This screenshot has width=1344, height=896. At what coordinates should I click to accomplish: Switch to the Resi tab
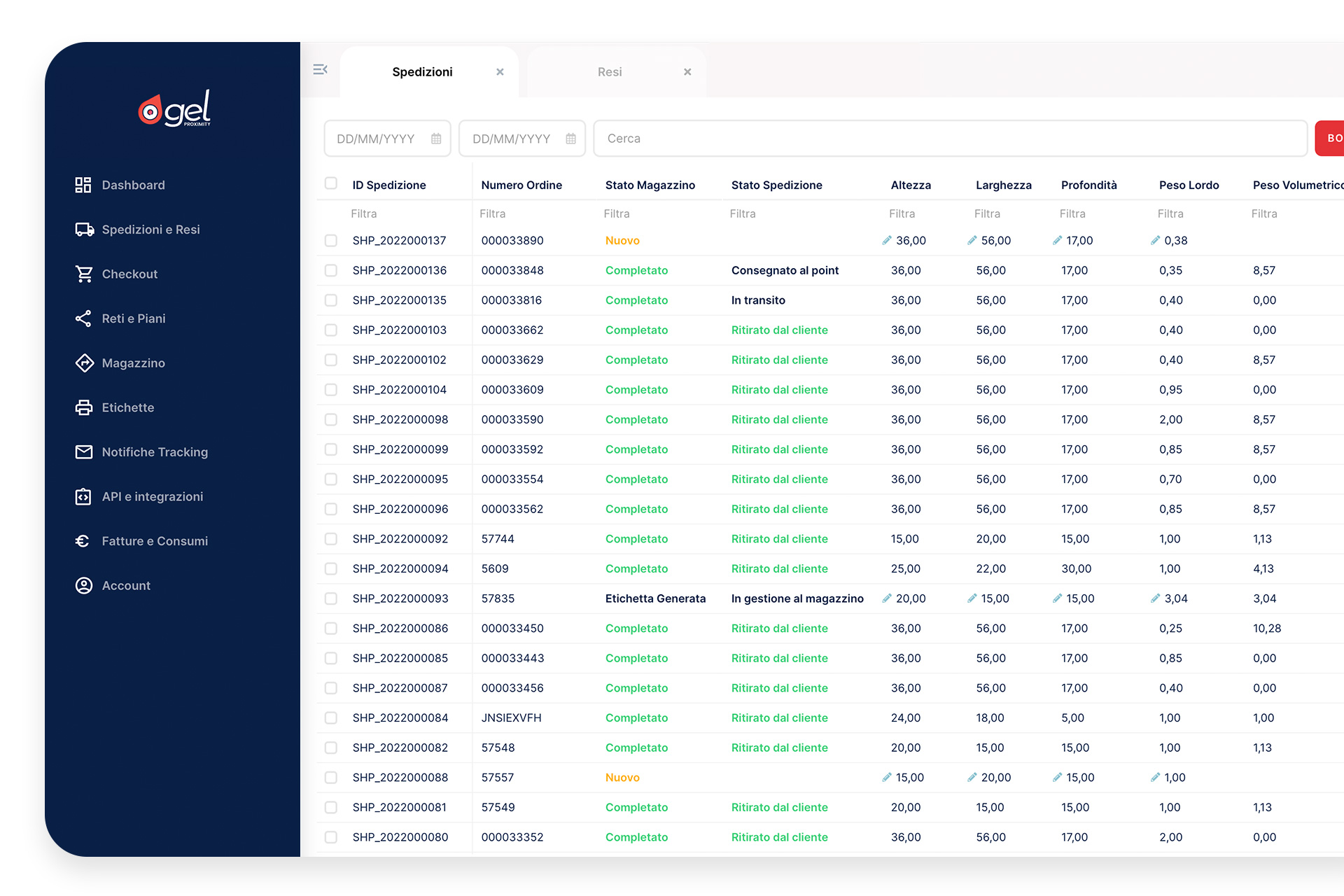pos(608,71)
